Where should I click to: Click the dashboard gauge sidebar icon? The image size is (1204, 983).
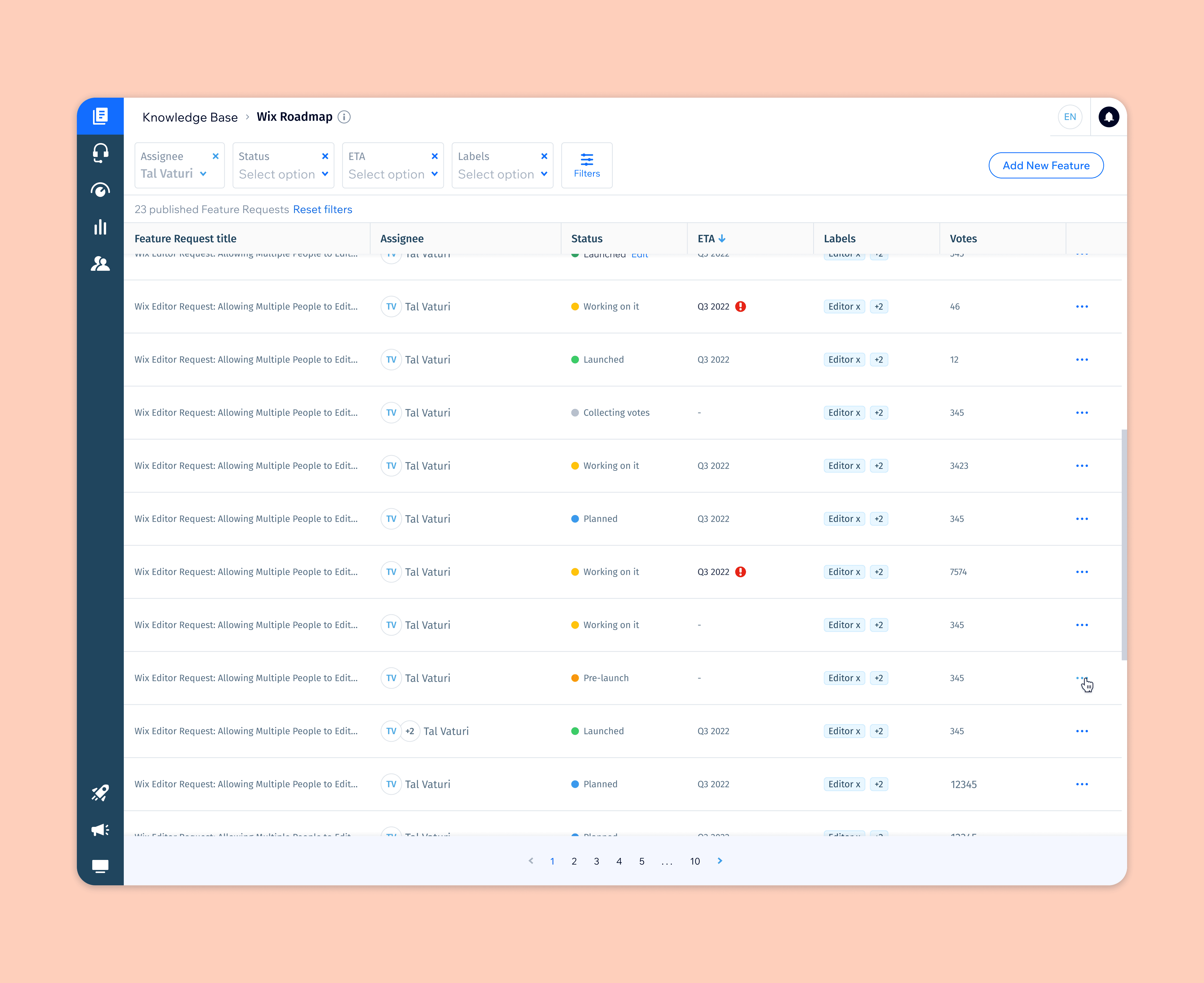(100, 190)
